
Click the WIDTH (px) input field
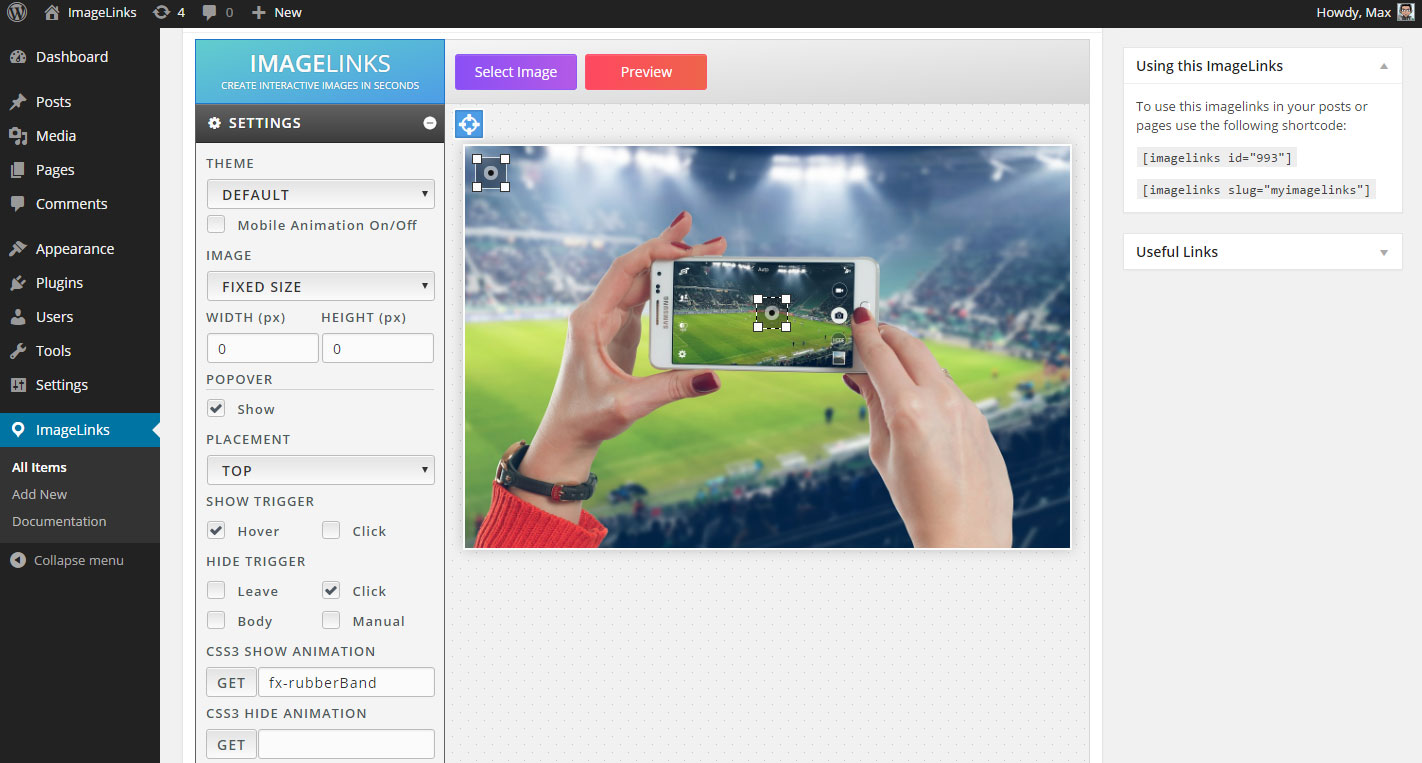(x=262, y=347)
